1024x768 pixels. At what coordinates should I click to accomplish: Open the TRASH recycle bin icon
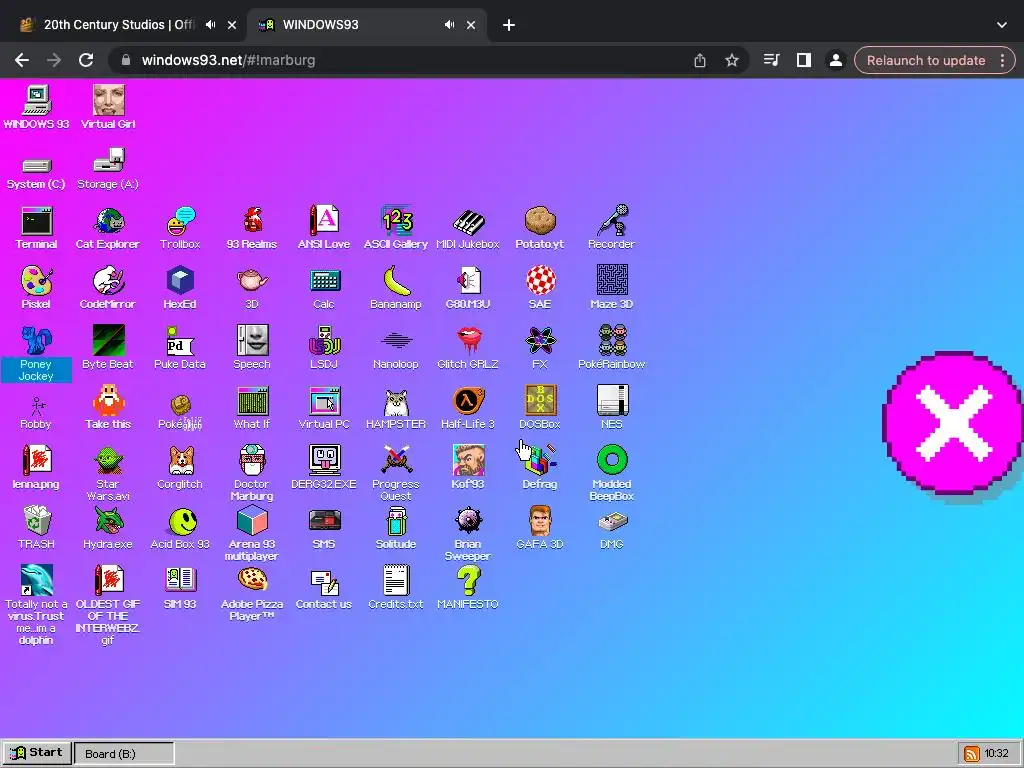(x=37, y=528)
